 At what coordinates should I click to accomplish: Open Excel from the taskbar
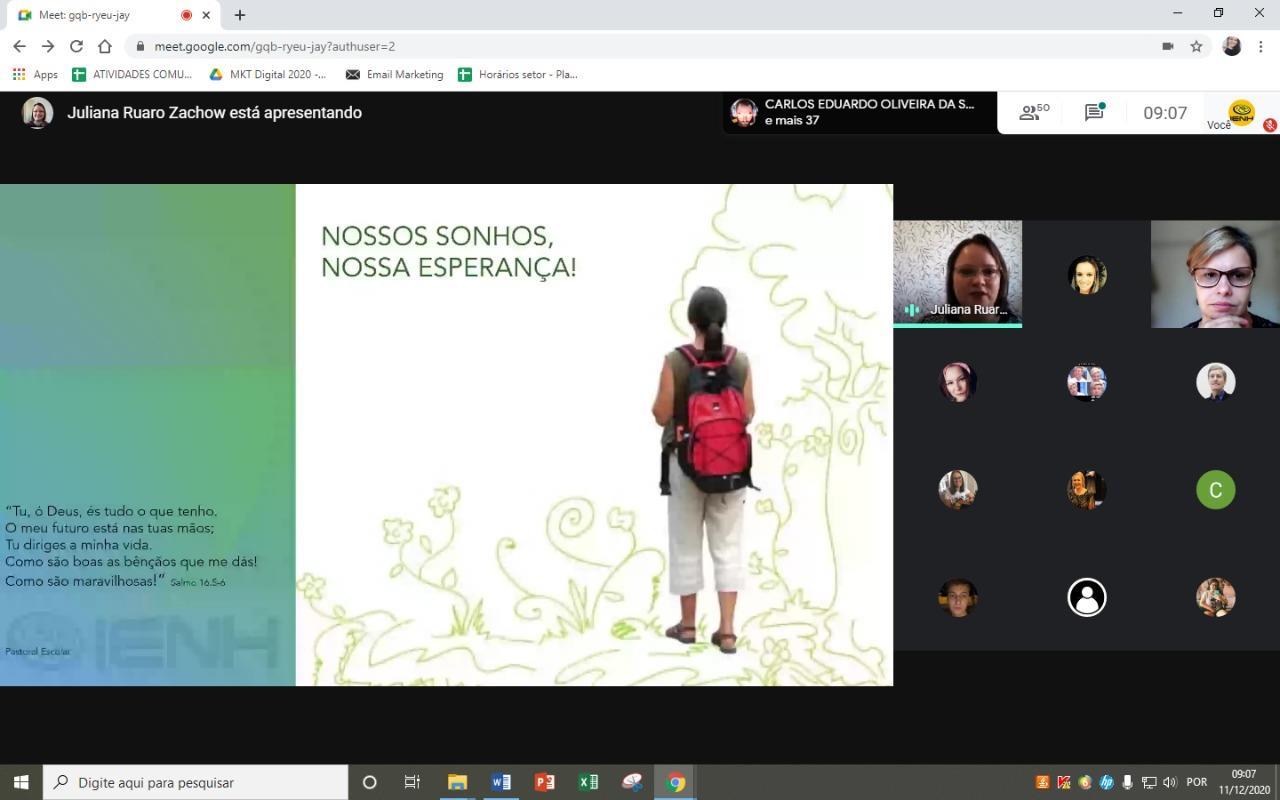[x=588, y=782]
